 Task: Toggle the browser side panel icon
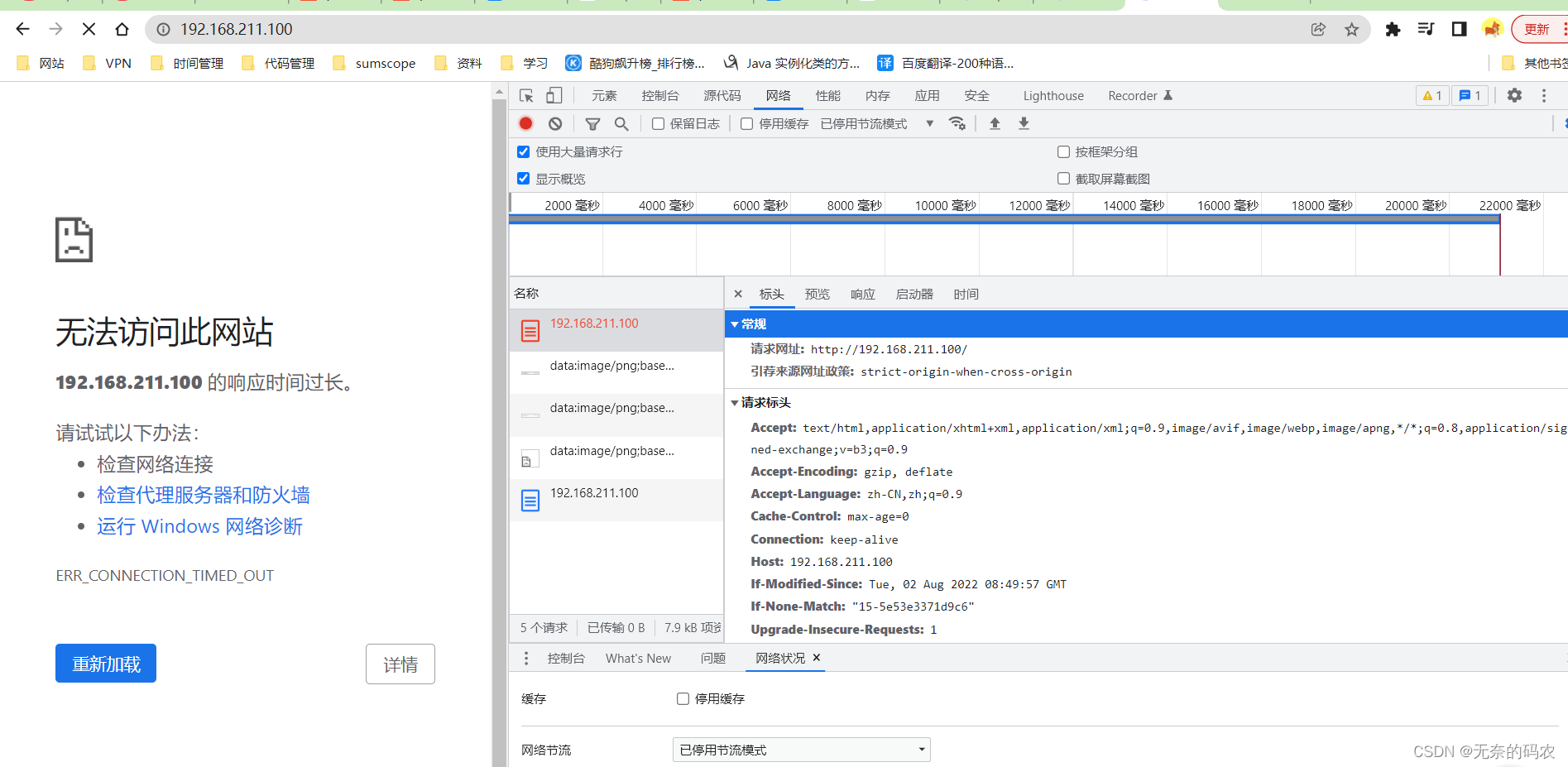coord(1459,29)
